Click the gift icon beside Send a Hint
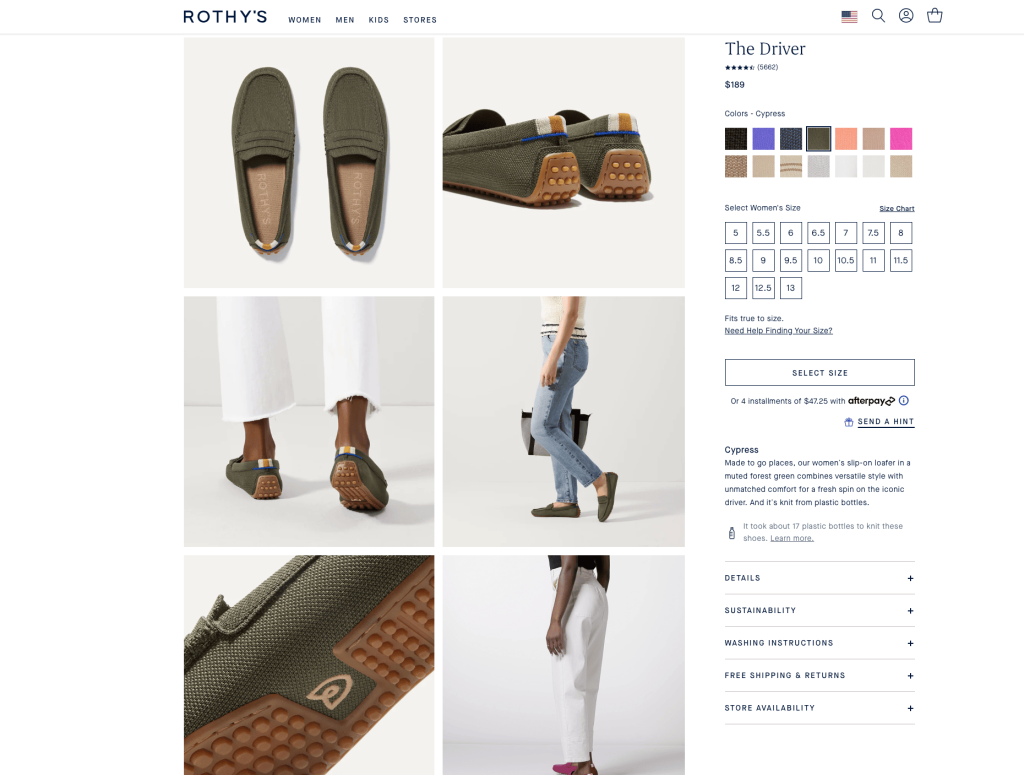 click(849, 422)
